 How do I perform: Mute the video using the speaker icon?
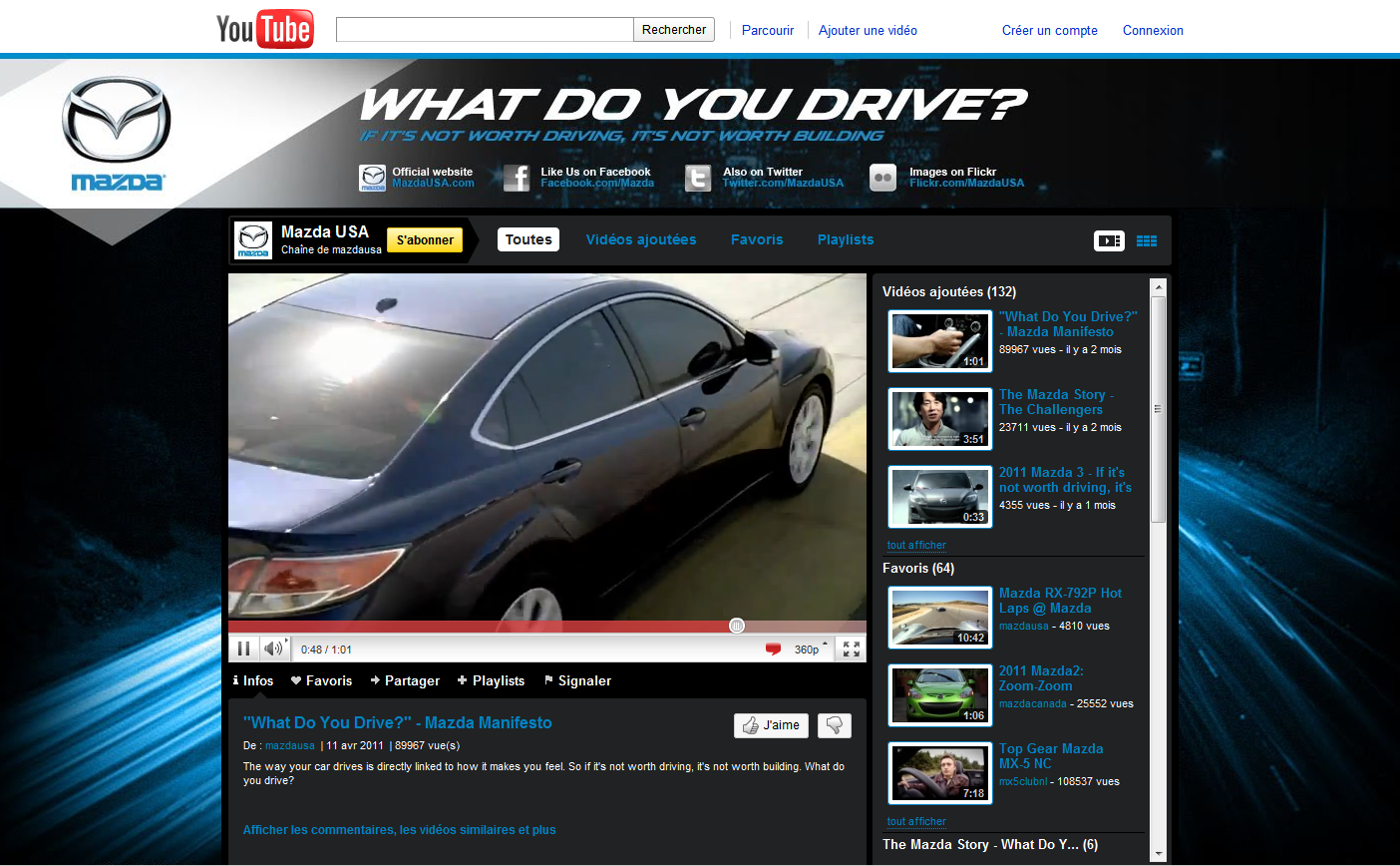[x=273, y=649]
